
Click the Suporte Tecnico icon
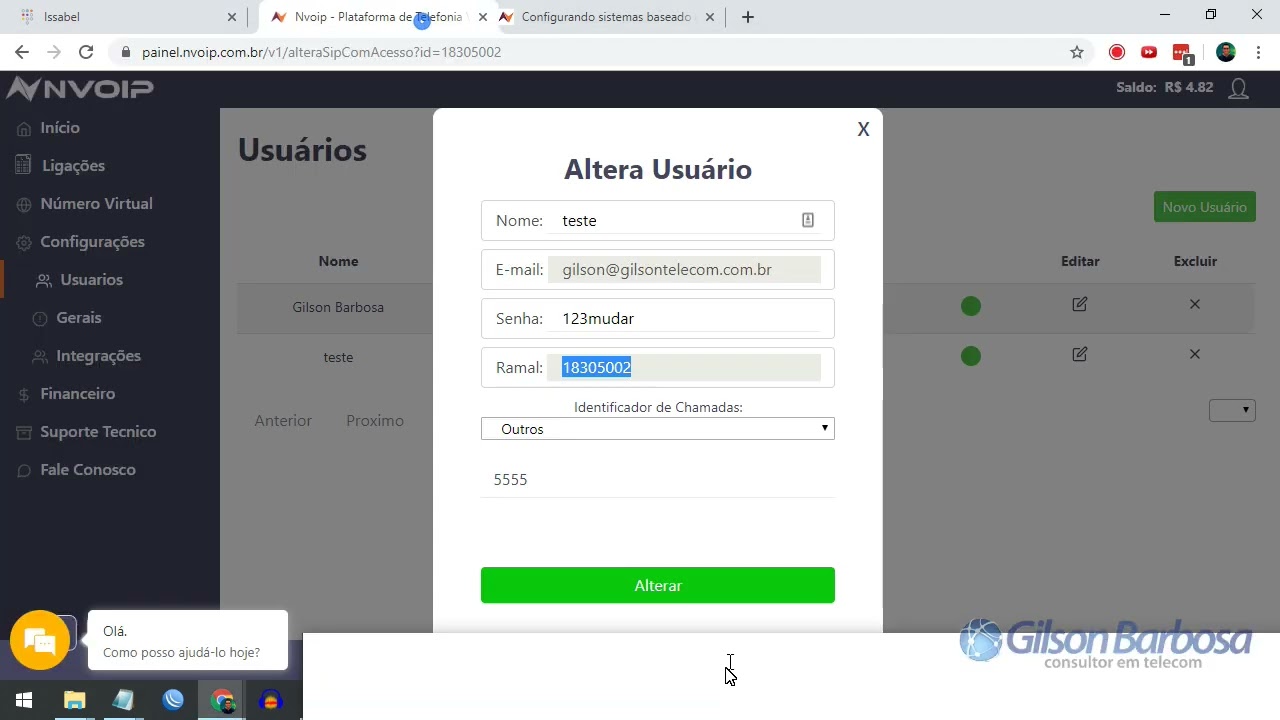pos(24,432)
